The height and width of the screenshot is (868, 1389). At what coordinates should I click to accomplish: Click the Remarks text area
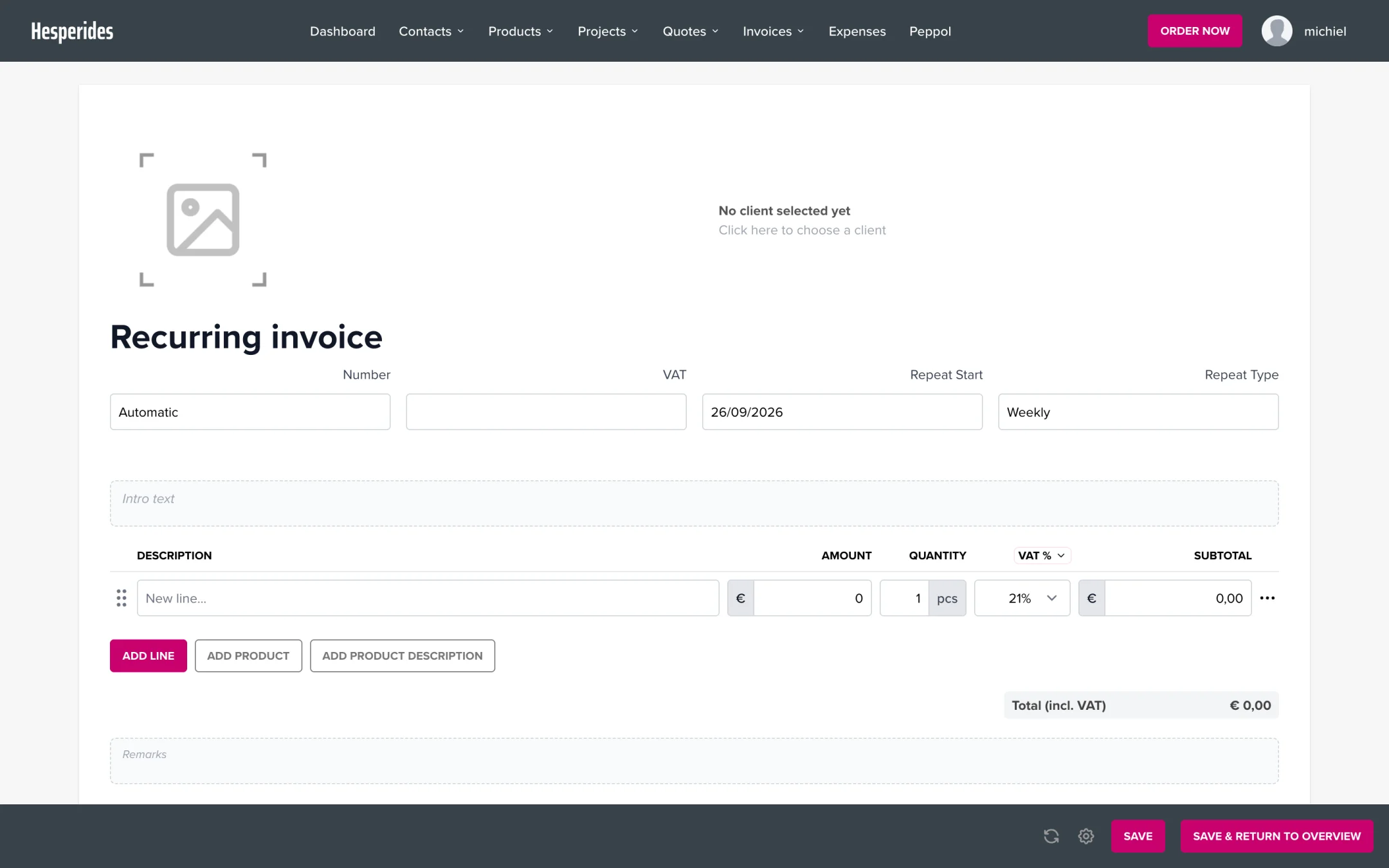(x=694, y=761)
